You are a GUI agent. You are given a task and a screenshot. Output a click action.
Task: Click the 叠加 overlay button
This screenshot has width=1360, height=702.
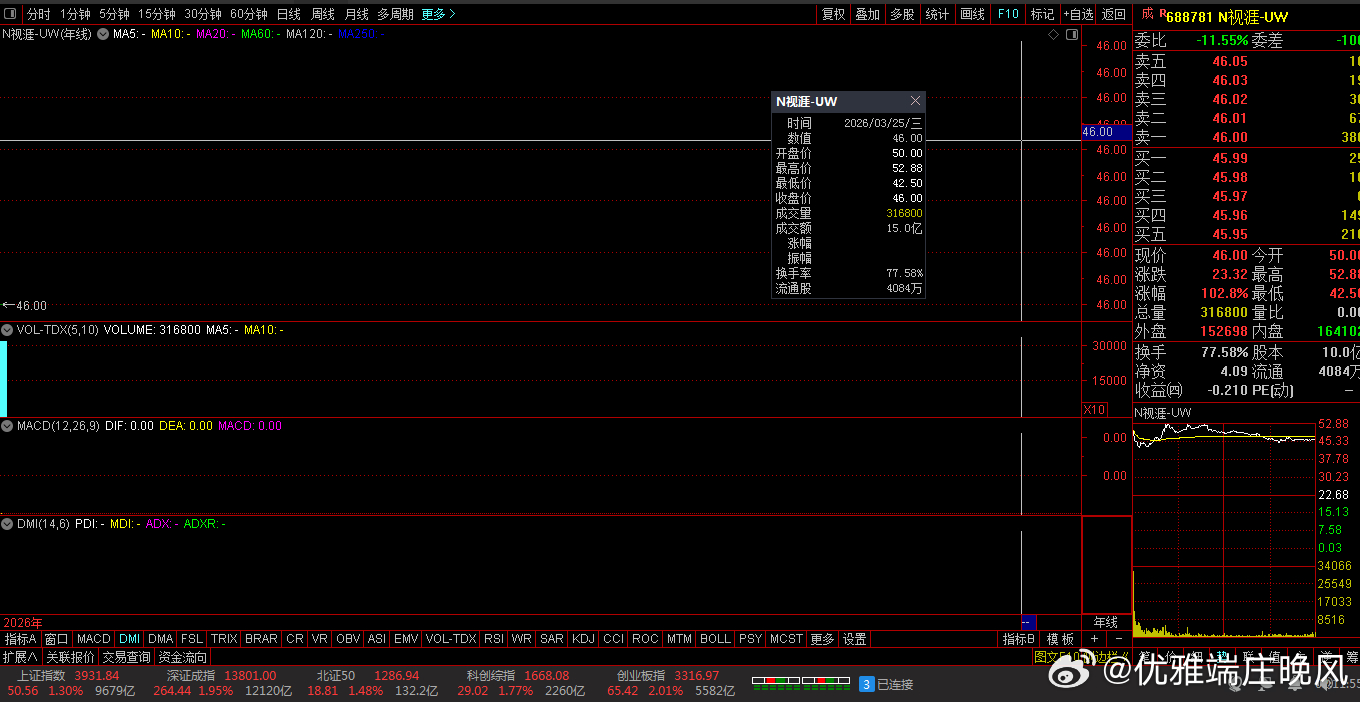pos(868,14)
